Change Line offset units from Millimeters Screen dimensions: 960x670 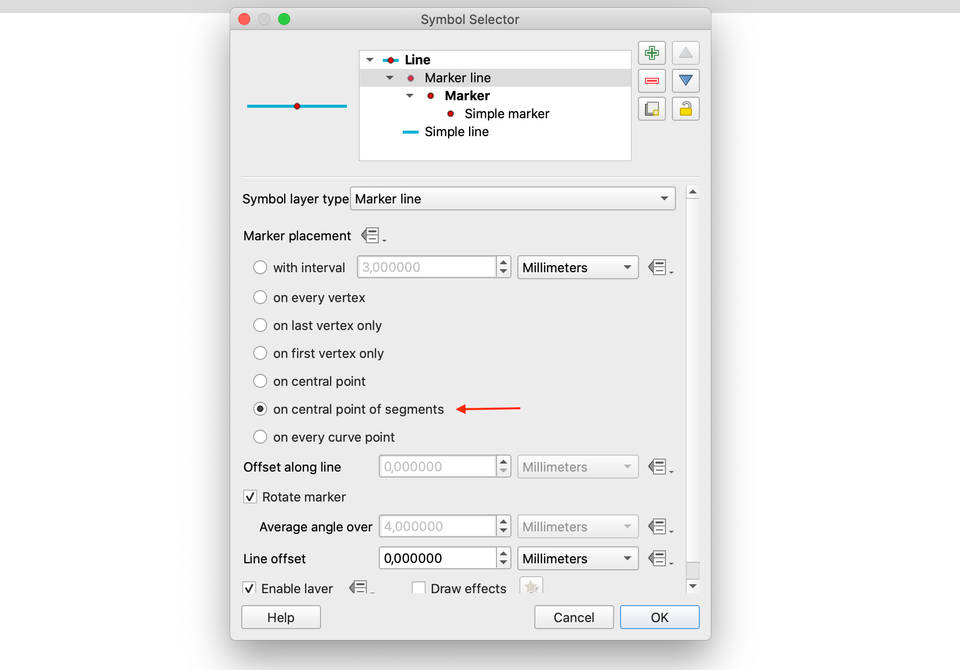point(577,558)
